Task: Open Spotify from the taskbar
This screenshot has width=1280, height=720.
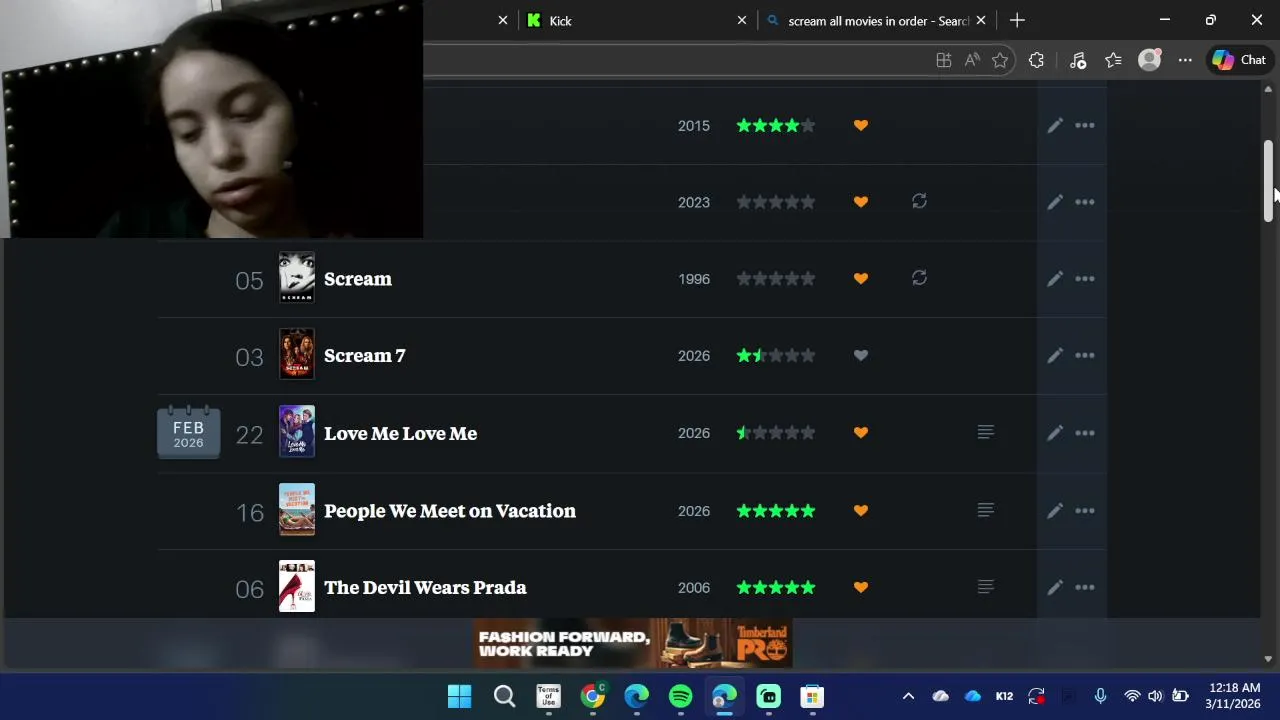Action: 680,696
